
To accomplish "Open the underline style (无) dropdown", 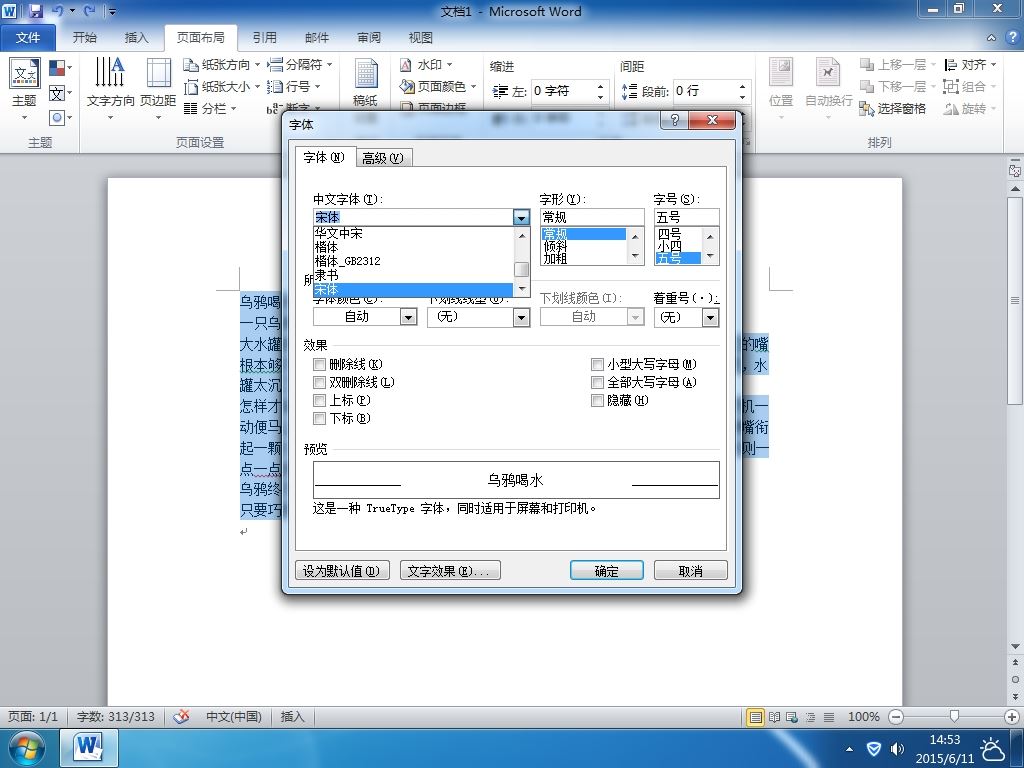I will pyautogui.click(x=521, y=317).
